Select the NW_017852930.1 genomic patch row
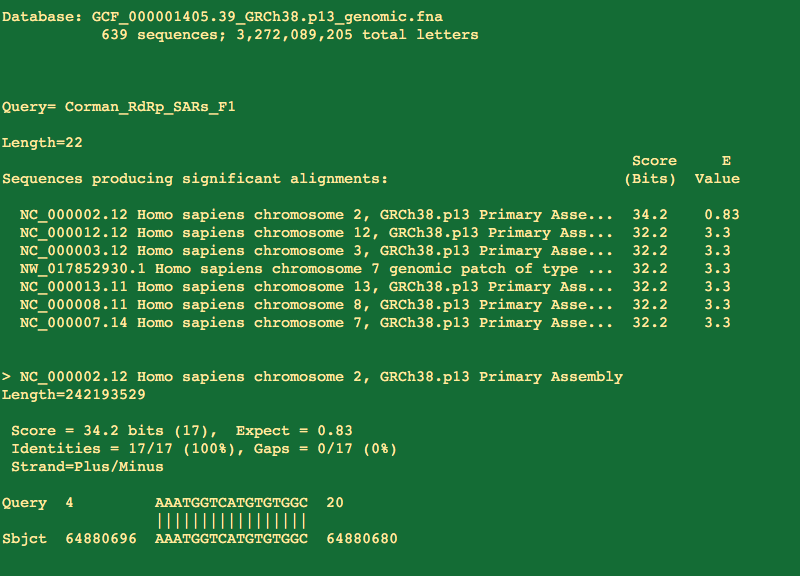Screen dimensions: 800x576 pos(375,268)
